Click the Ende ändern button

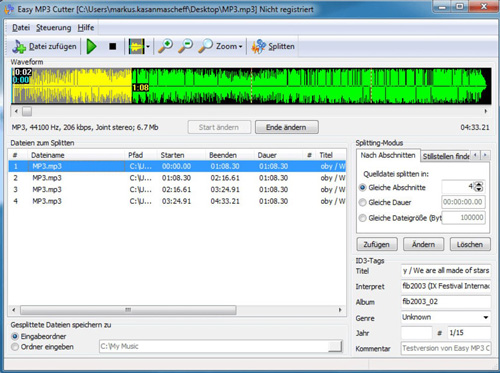(286, 127)
